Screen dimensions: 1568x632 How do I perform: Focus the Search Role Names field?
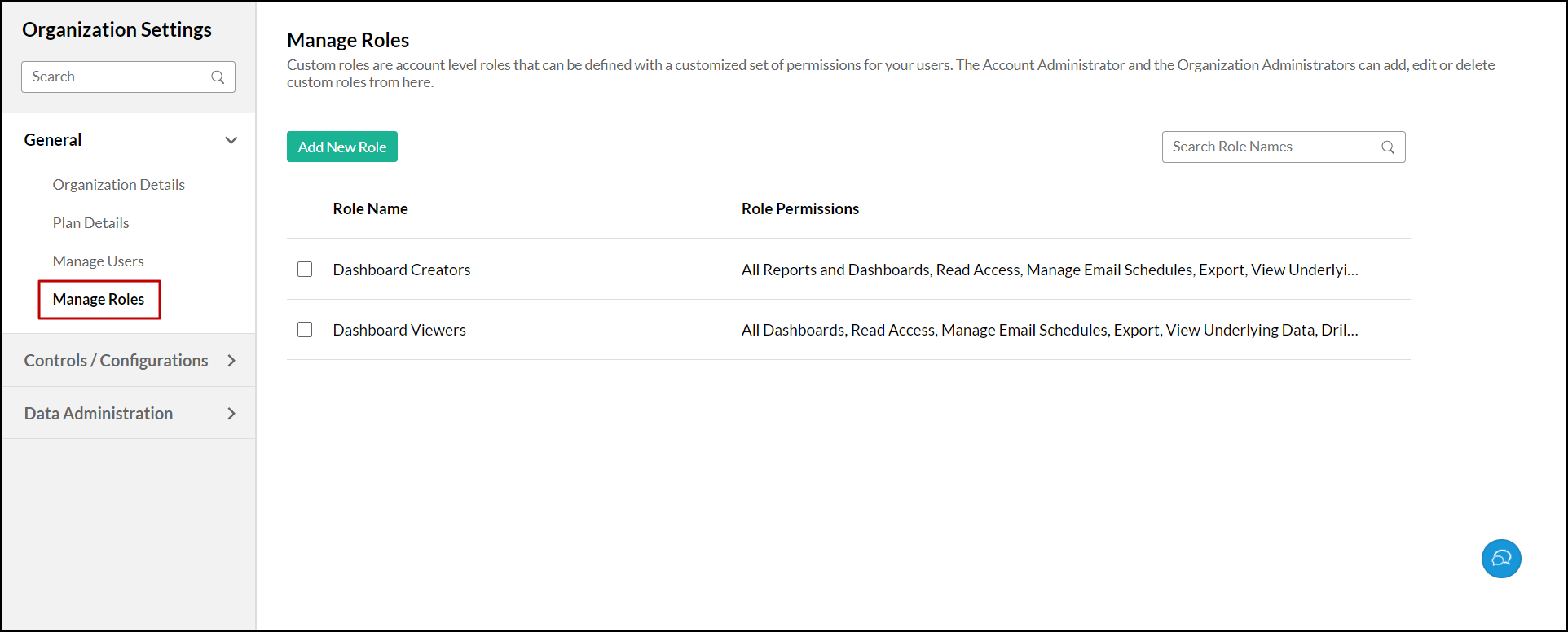pyautogui.click(x=1271, y=147)
